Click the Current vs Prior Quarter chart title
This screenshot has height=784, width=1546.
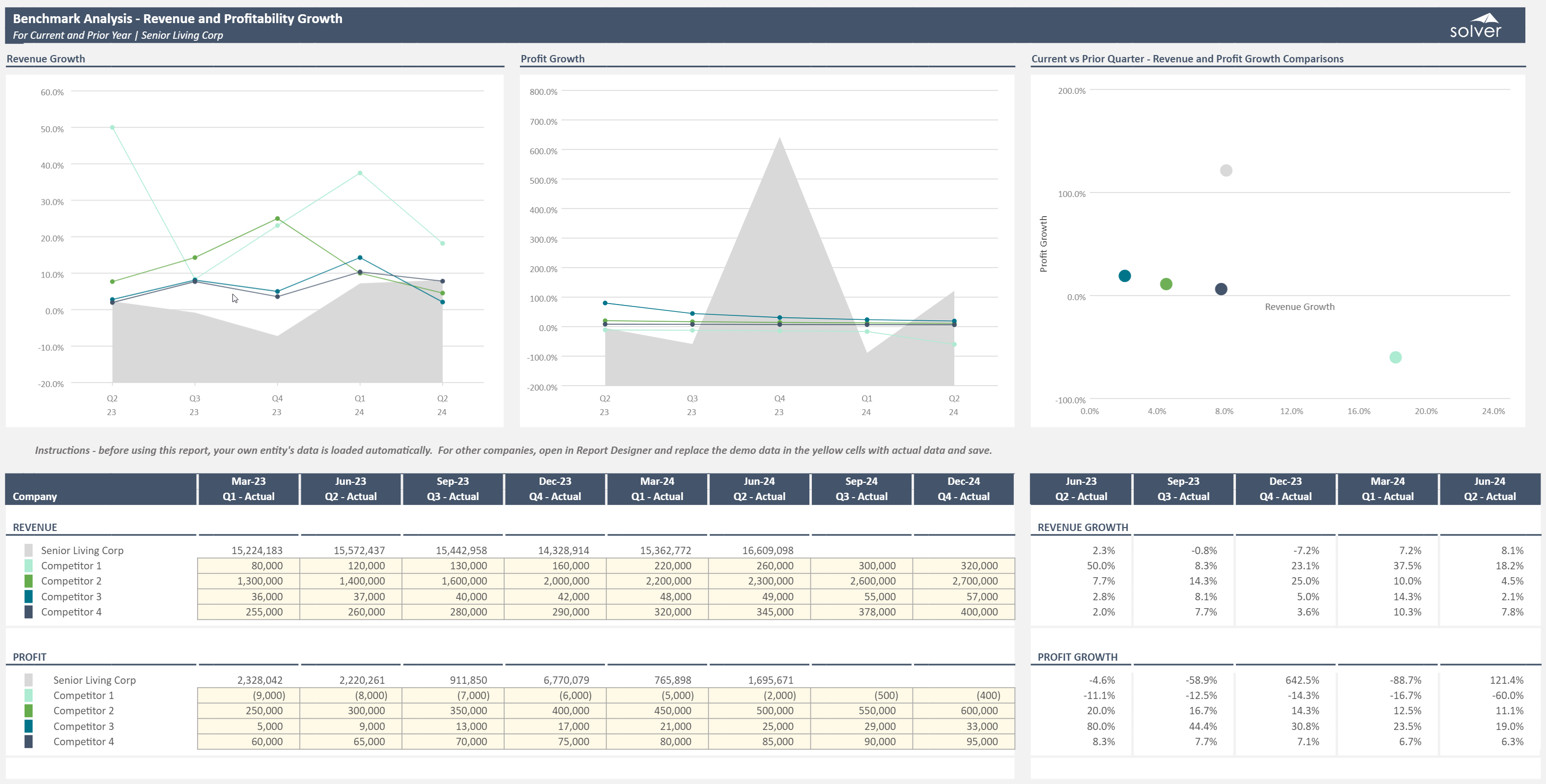[x=1187, y=59]
